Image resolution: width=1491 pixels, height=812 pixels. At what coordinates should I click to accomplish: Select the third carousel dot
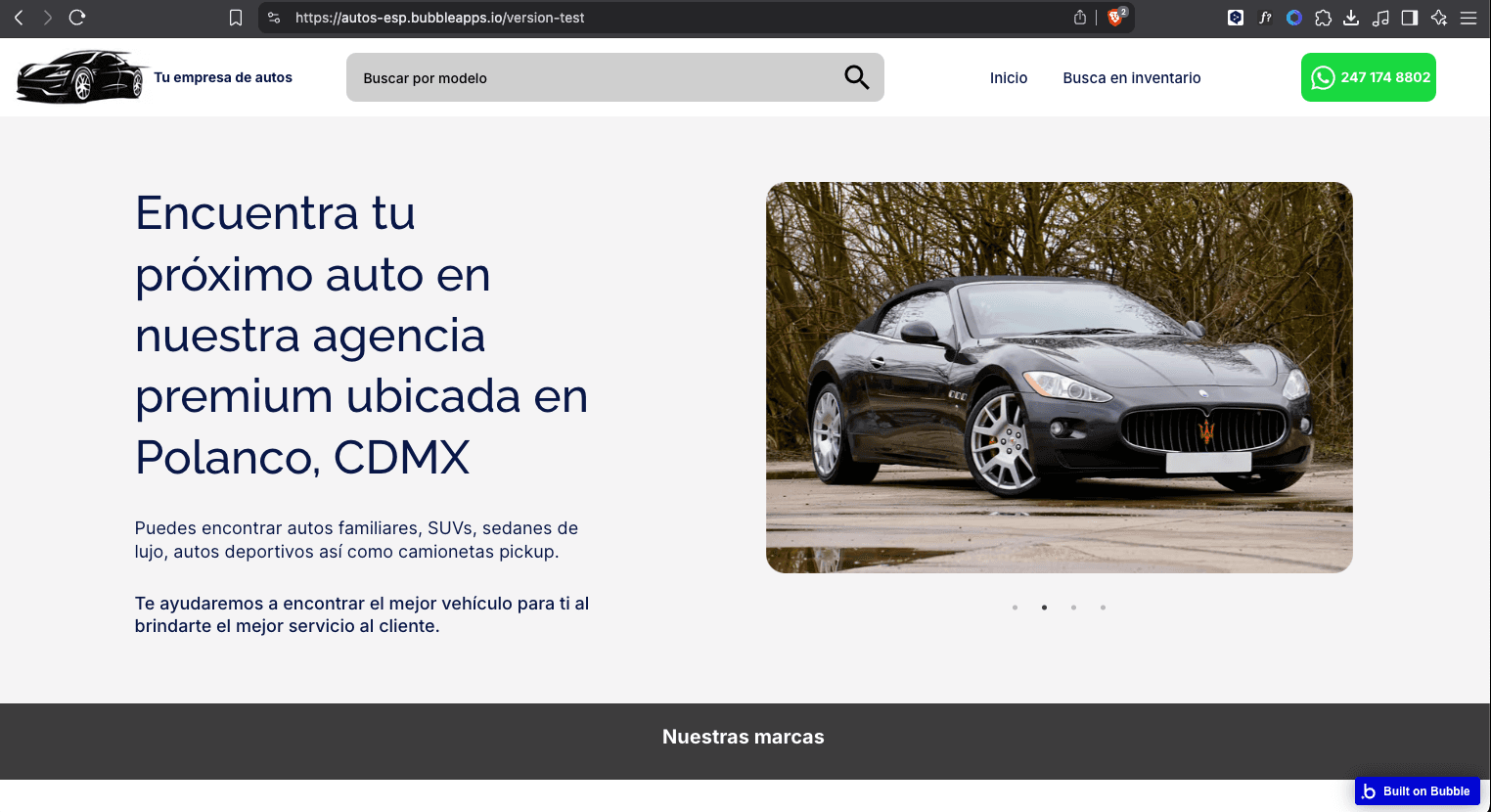(1073, 608)
